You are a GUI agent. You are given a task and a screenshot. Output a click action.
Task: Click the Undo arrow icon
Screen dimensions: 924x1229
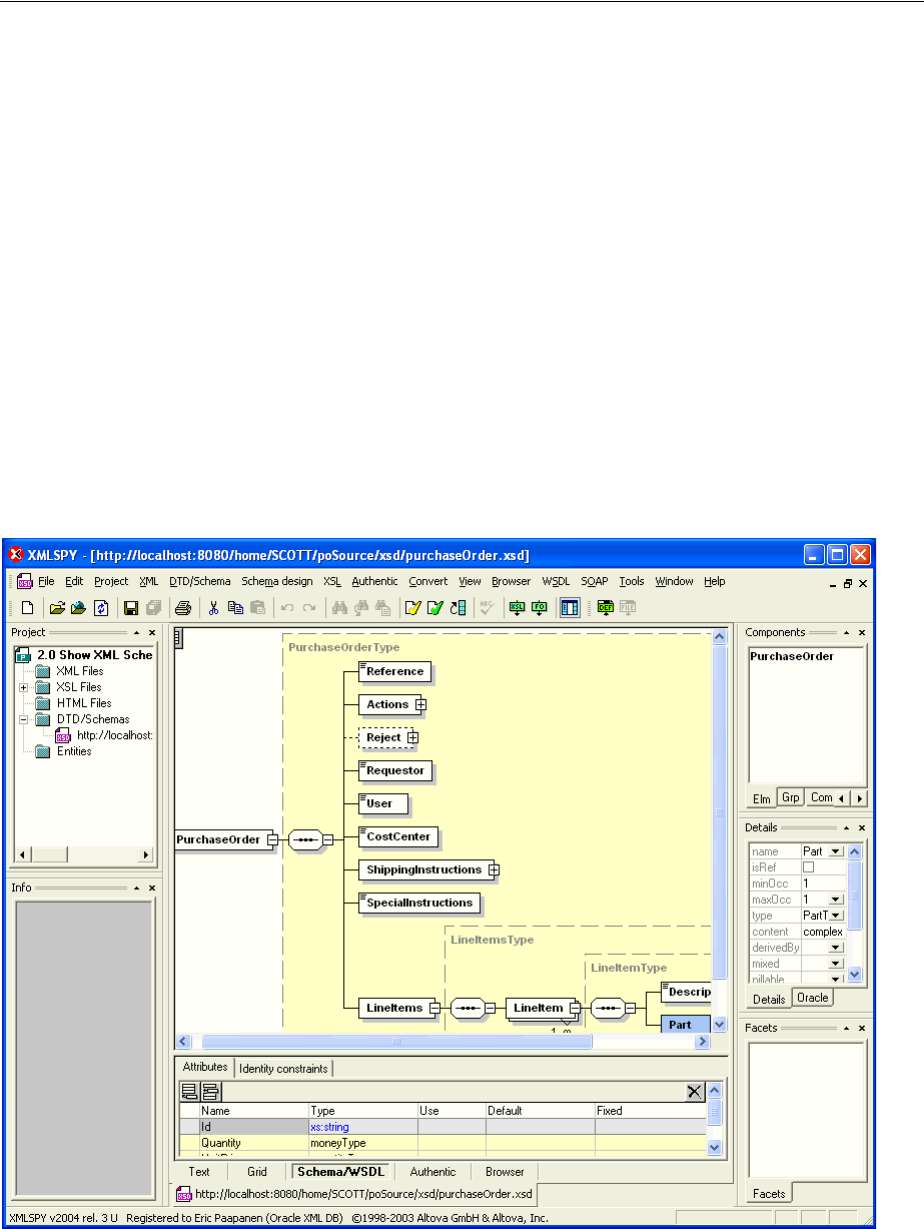pyautogui.click(x=287, y=607)
